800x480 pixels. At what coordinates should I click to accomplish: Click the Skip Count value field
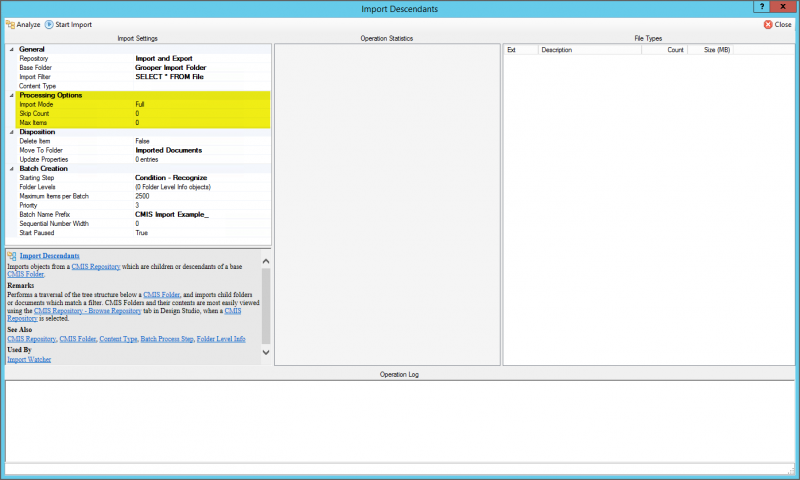(202, 114)
